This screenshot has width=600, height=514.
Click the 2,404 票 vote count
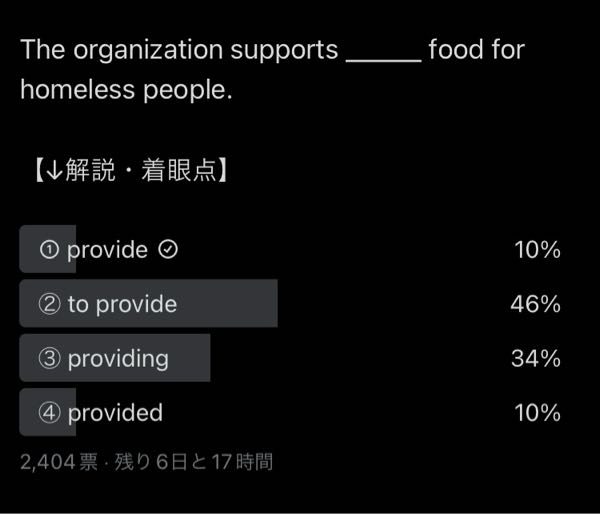coord(59,462)
